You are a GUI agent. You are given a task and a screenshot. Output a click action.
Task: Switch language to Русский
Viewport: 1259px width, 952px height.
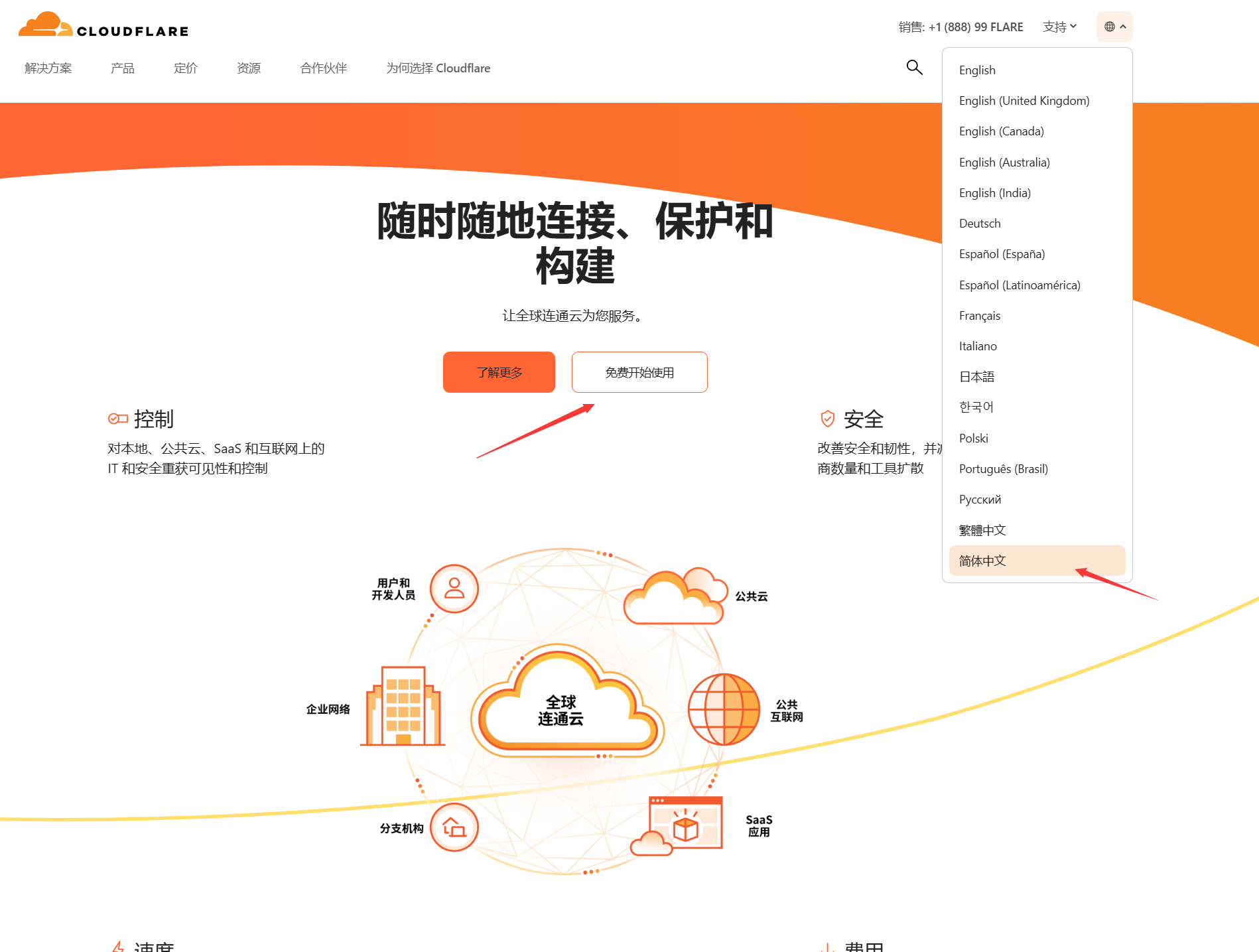tap(1037, 499)
